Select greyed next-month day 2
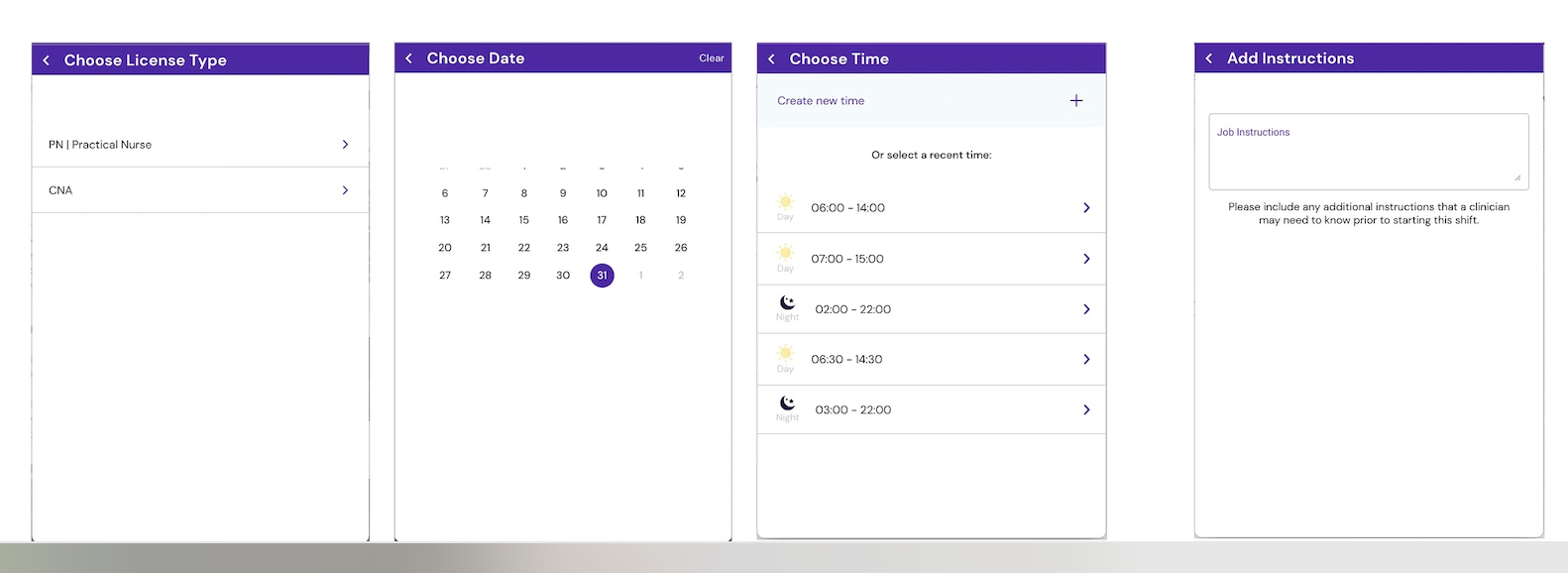 (x=681, y=276)
